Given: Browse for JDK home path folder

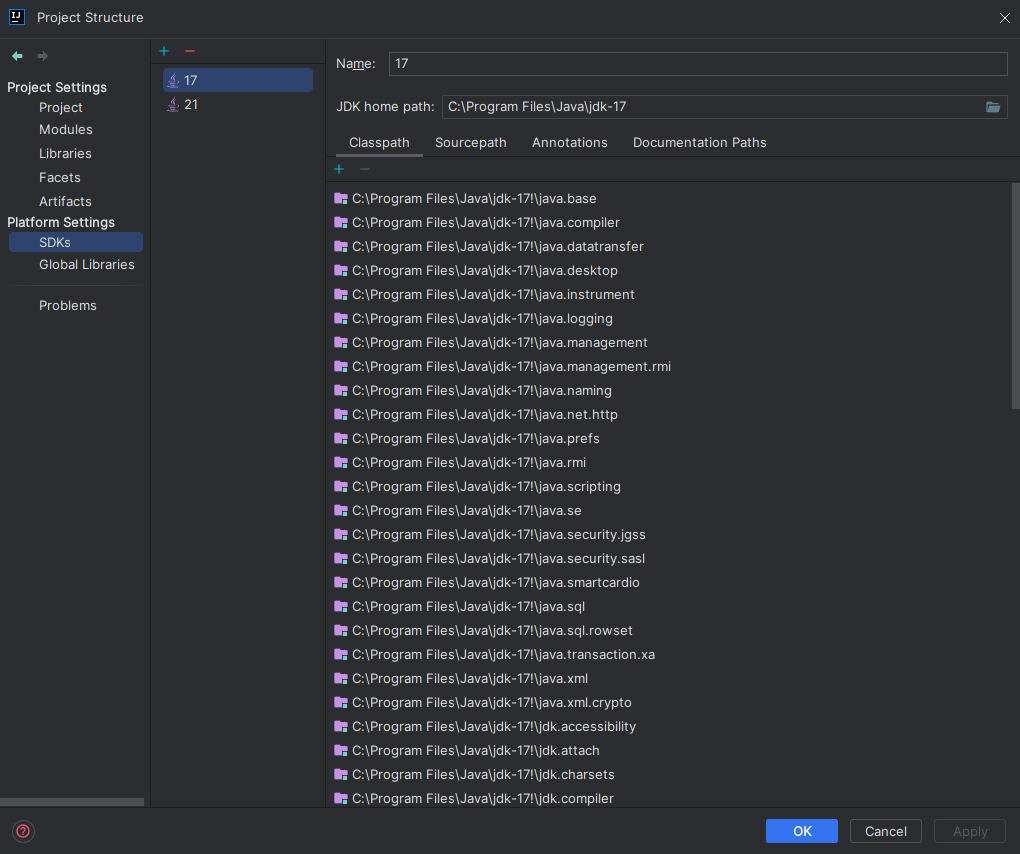Looking at the screenshot, I should (993, 107).
